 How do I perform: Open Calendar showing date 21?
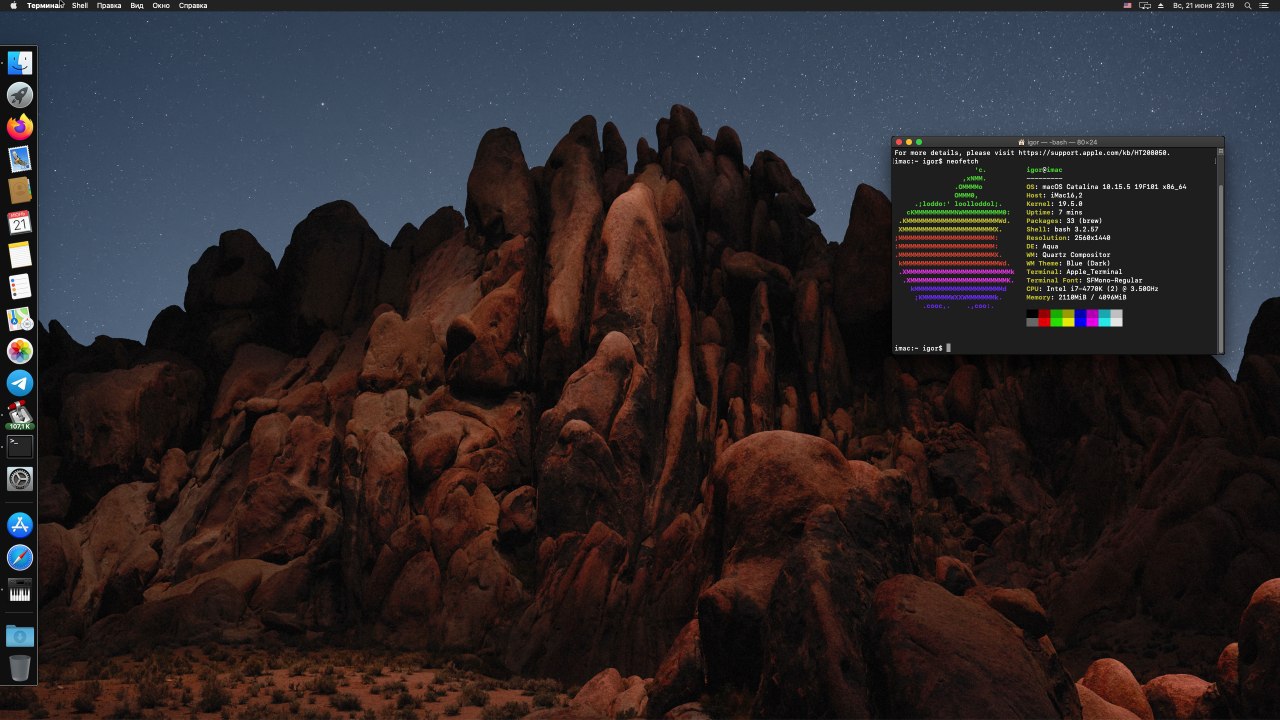pos(20,223)
